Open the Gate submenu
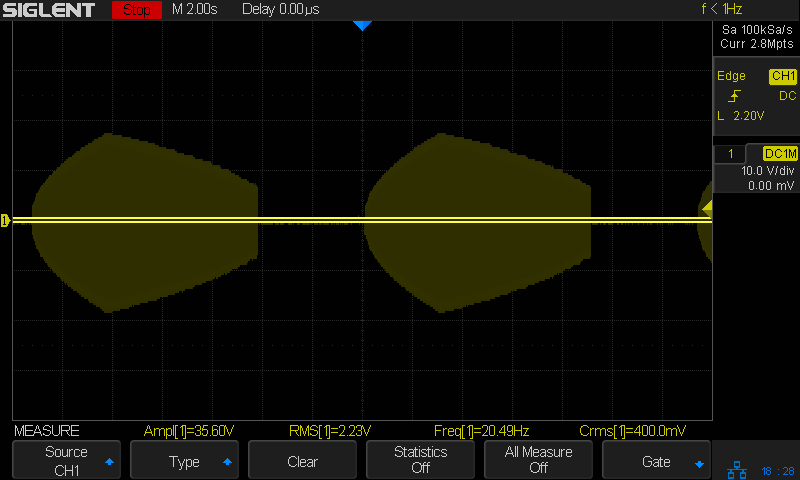 click(x=656, y=461)
